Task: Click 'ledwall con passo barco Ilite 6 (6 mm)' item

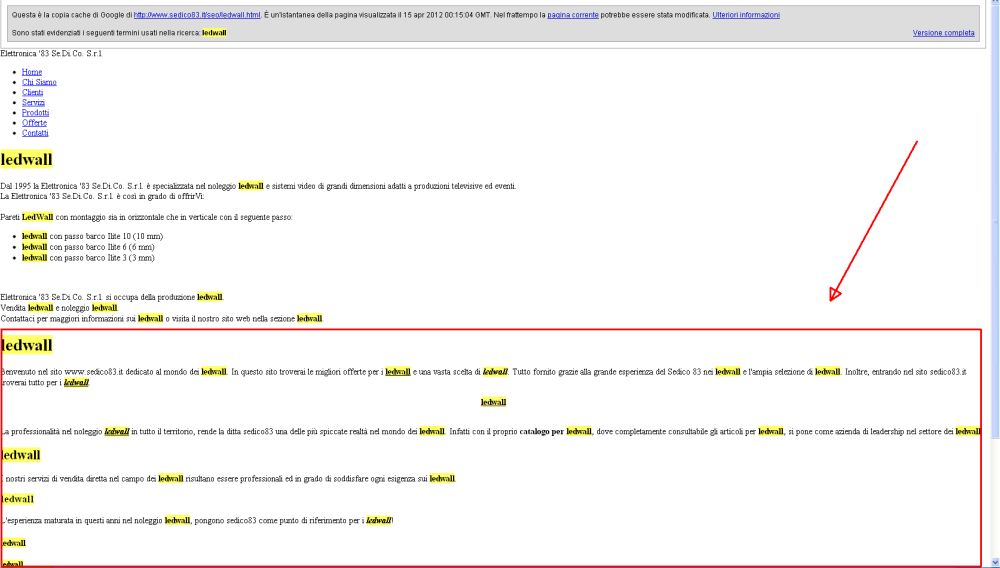Action: coord(88,247)
